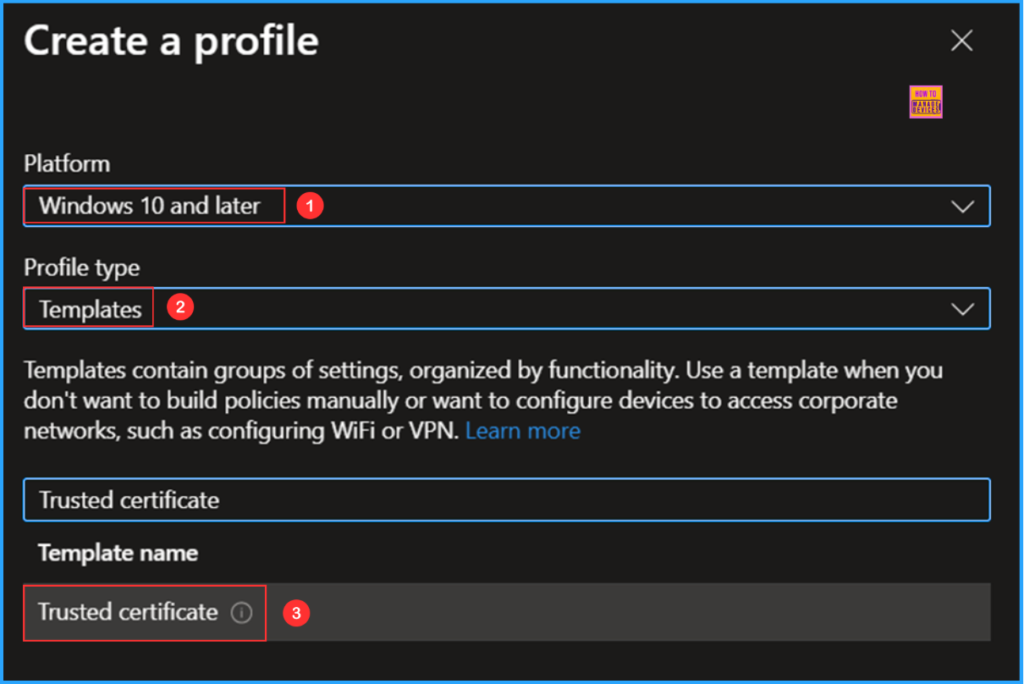Select the Templates profile type value
This screenshot has width=1024, height=684.
tap(90, 309)
